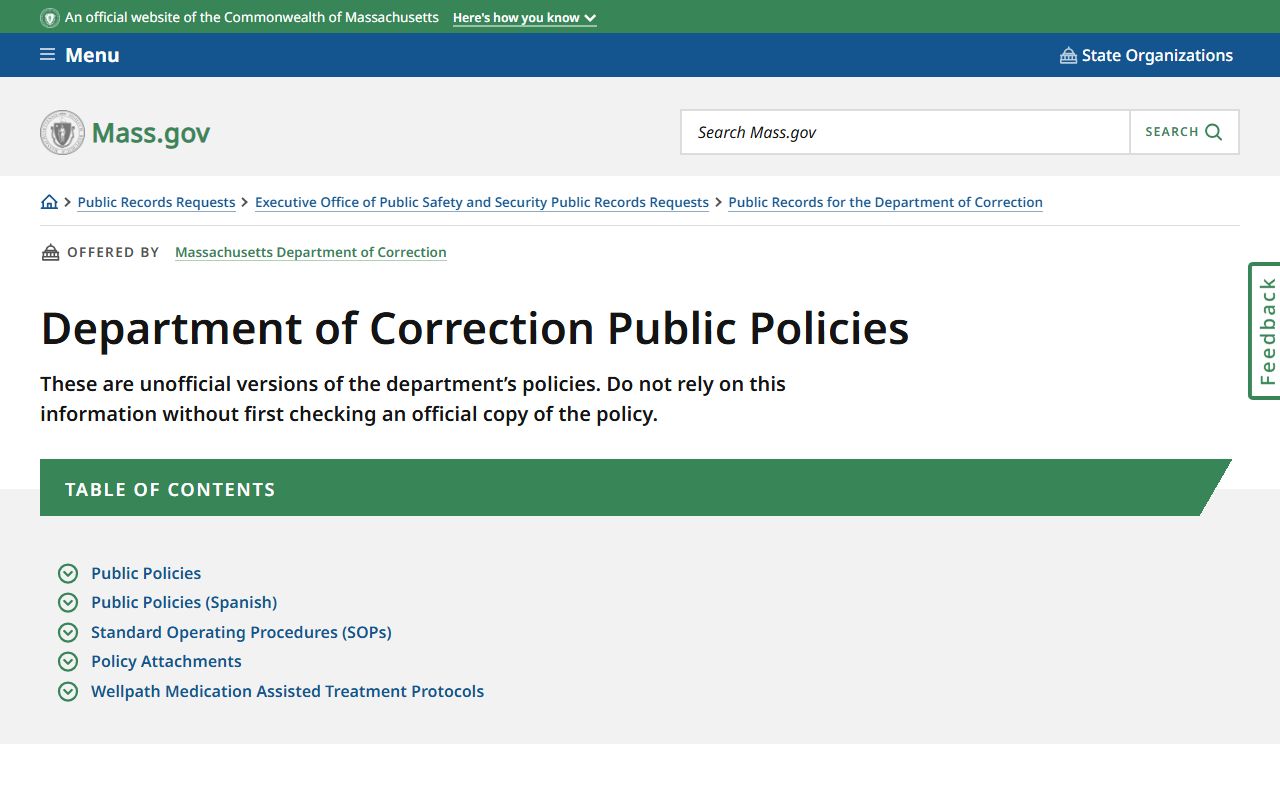
Task: Focus the Search Mass.gov input field
Action: [x=905, y=132]
